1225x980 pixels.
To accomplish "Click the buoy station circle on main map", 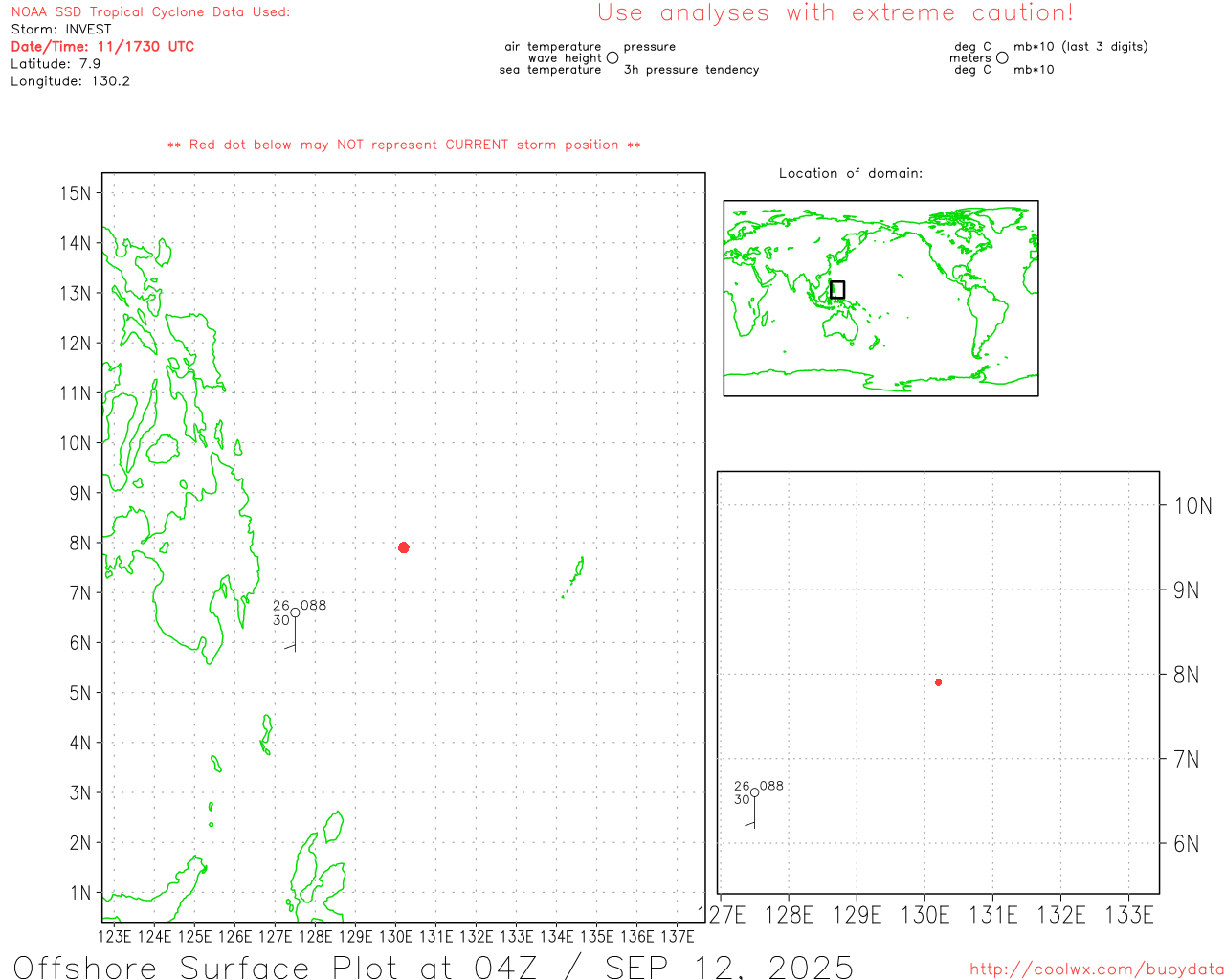I will point(295,613).
